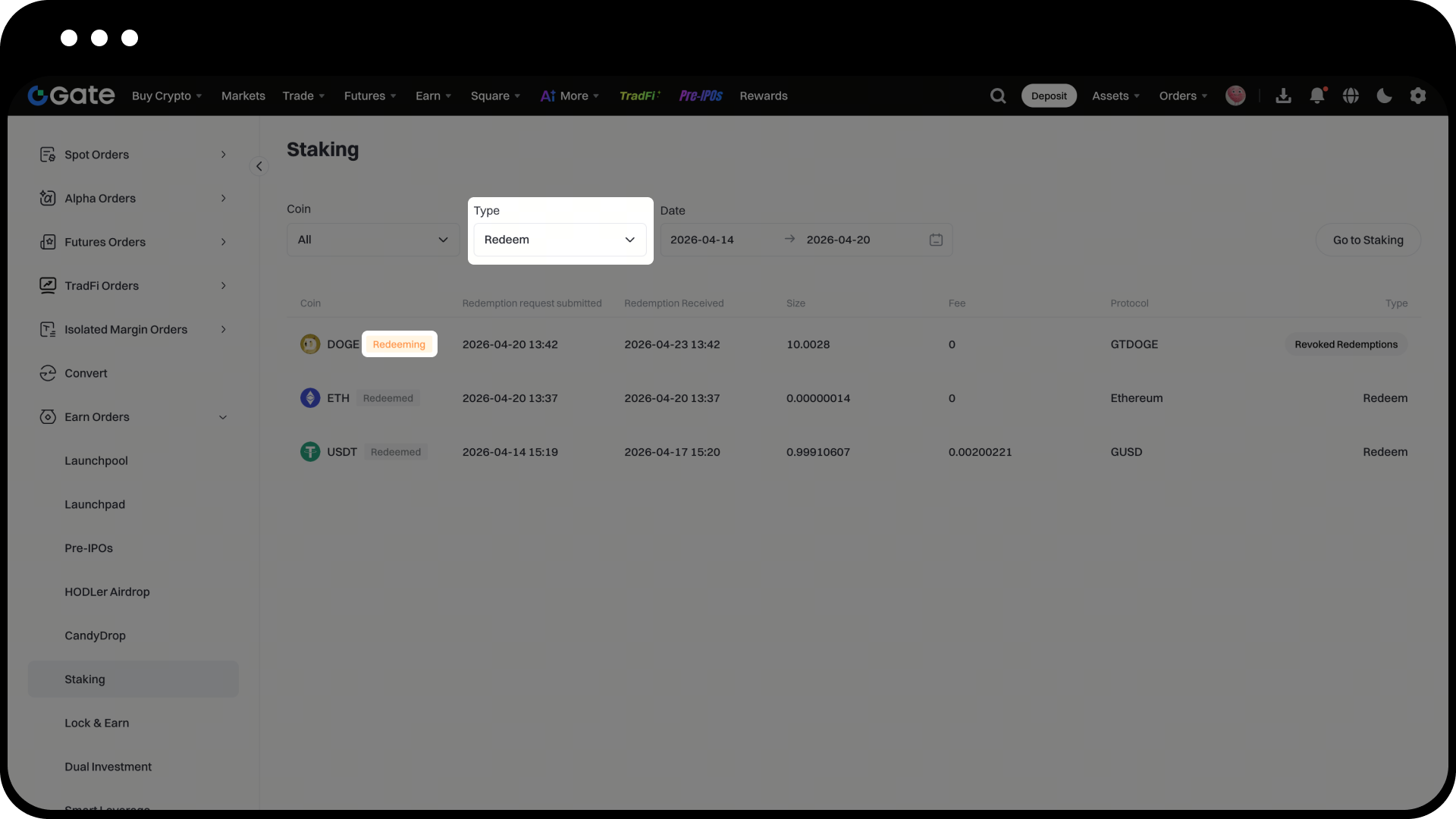This screenshot has height=819, width=1456.
Task: Click Revoked Redemptions on DOGE row
Action: pos(1345,344)
